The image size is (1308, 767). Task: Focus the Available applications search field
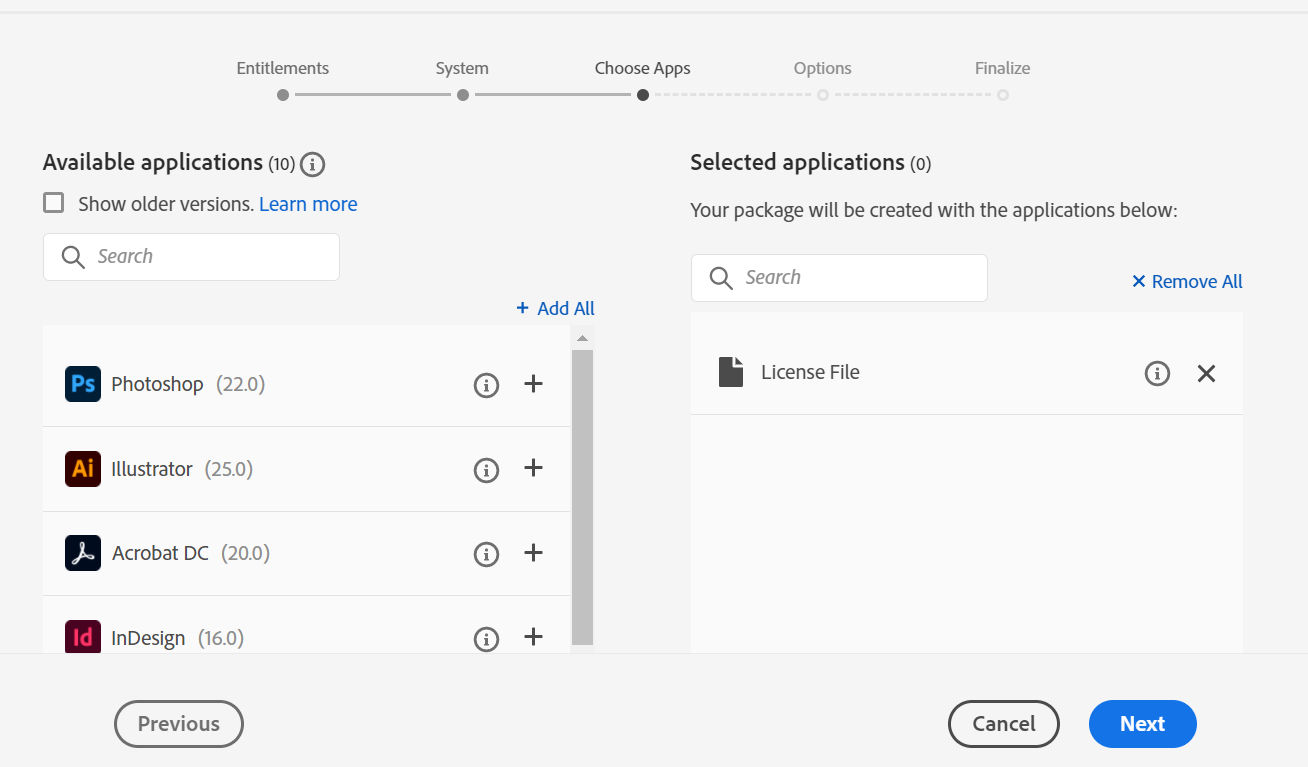coord(191,257)
